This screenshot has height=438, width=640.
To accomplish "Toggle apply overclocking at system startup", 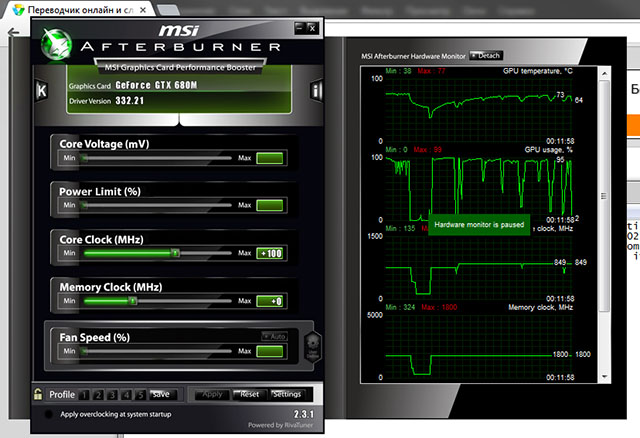I will [48, 414].
